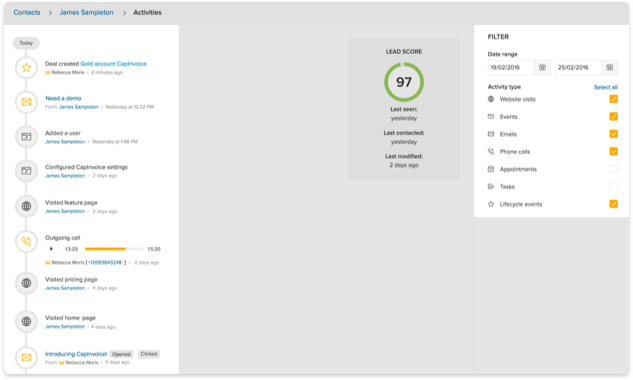Click the Clicked tag on Introducing CapInvoice
Screen dimensions: 633x380
(x=149, y=354)
